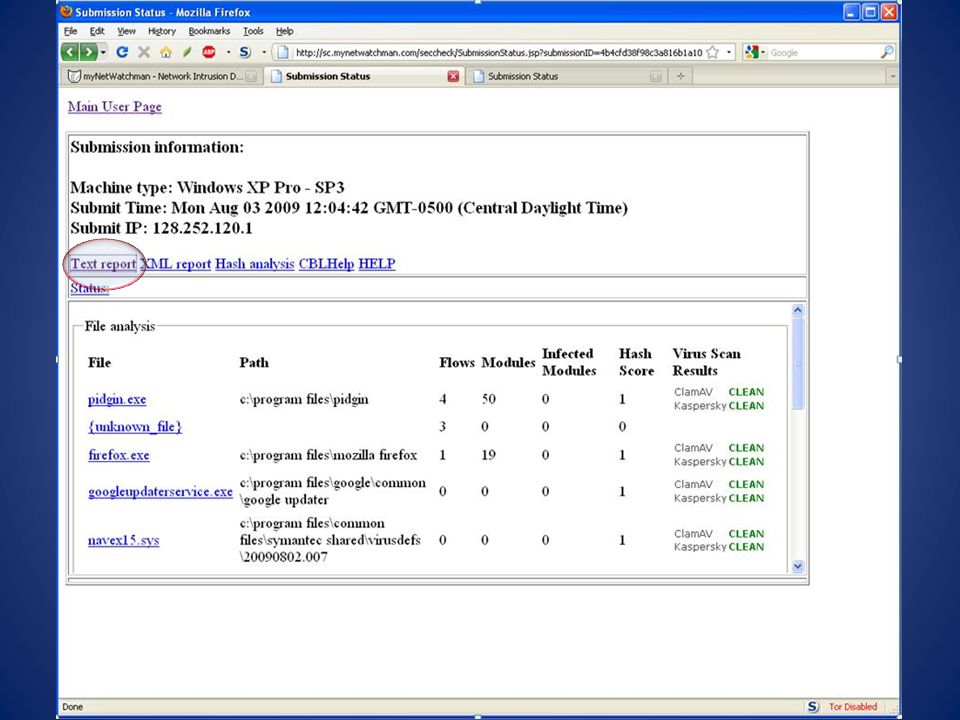Open the File menu
This screenshot has width=960, height=720.
point(70,31)
